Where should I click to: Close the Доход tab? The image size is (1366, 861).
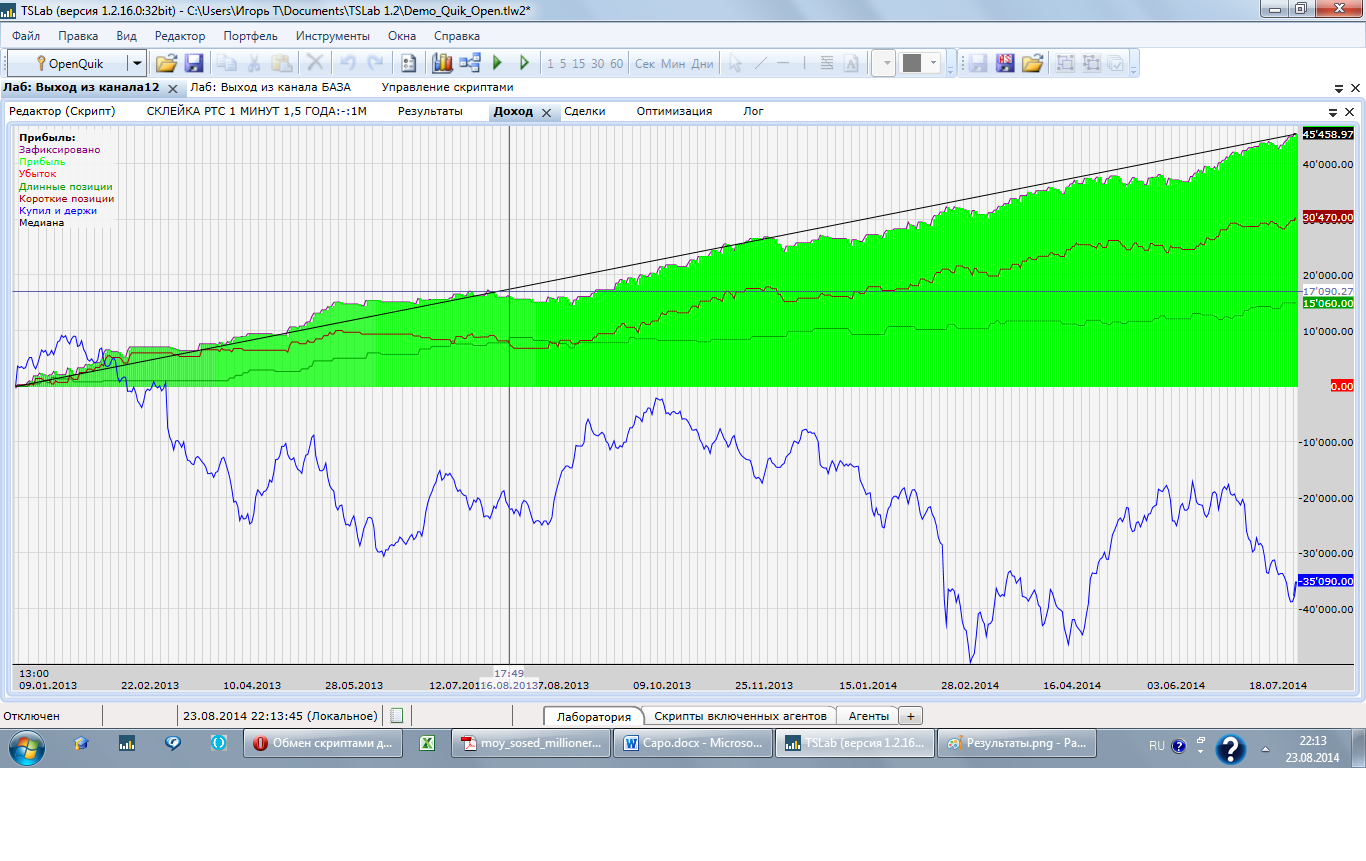(x=547, y=113)
